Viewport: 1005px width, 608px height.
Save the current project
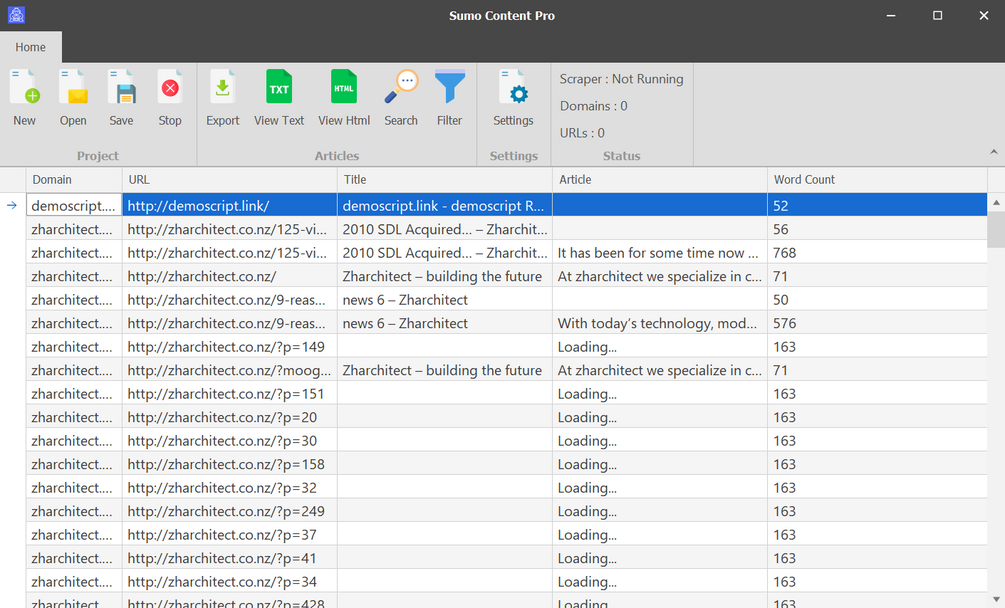(121, 98)
